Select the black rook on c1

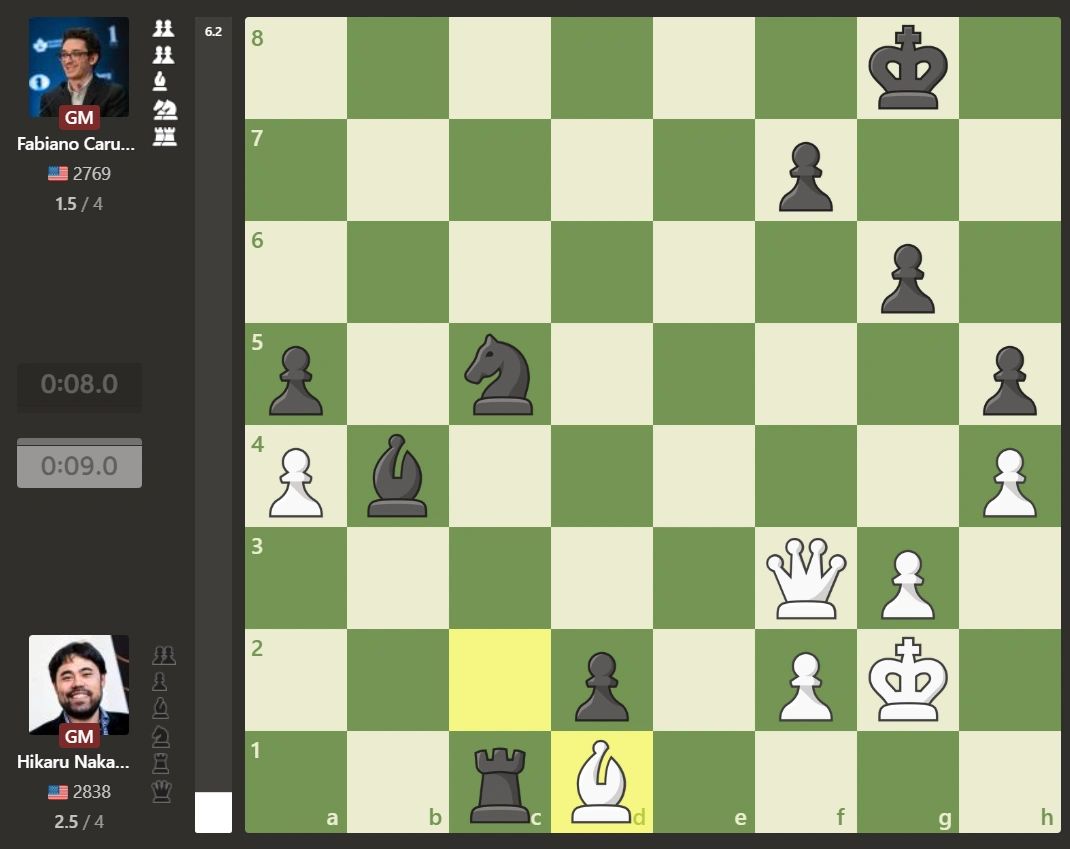click(x=501, y=783)
